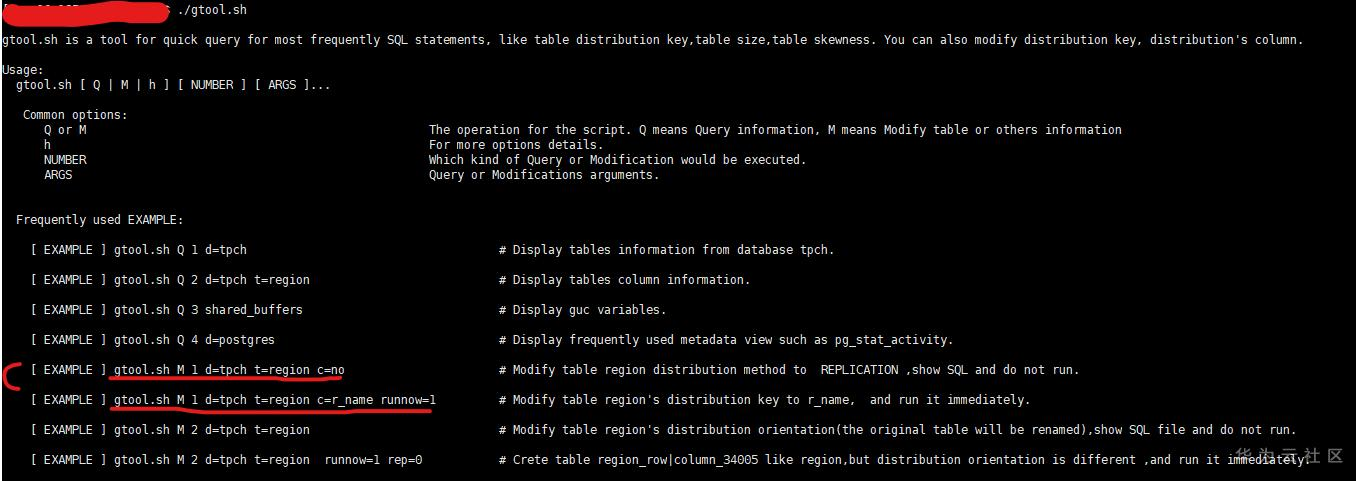
Task: Click the command ending in runnow=1 rep=0
Action: 268,460
